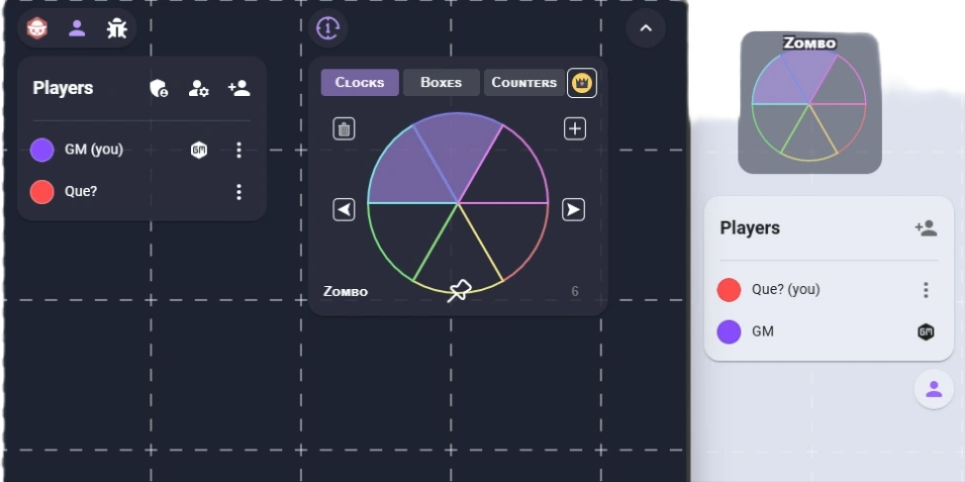Click the Owlbear mascot icon in top toolbar
The width and height of the screenshot is (965, 482).
[x=37, y=27]
